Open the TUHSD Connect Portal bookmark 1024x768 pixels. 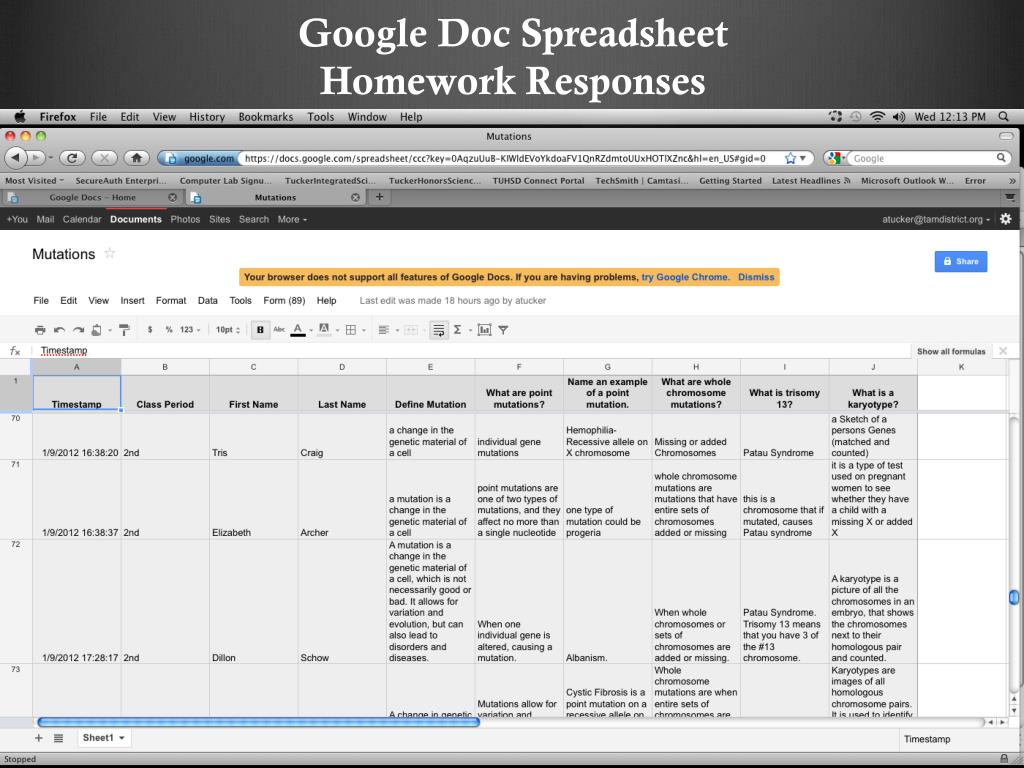tap(538, 180)
